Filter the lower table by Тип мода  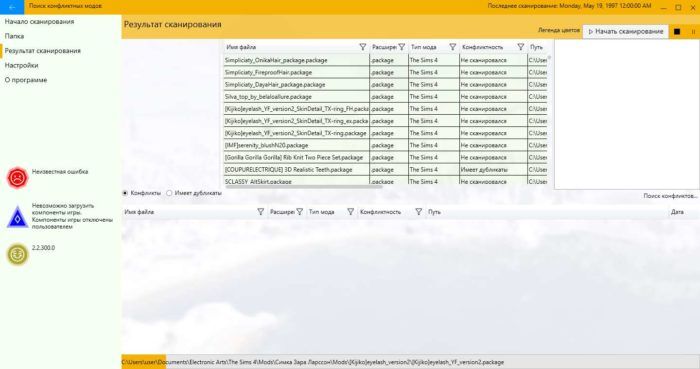350,212
